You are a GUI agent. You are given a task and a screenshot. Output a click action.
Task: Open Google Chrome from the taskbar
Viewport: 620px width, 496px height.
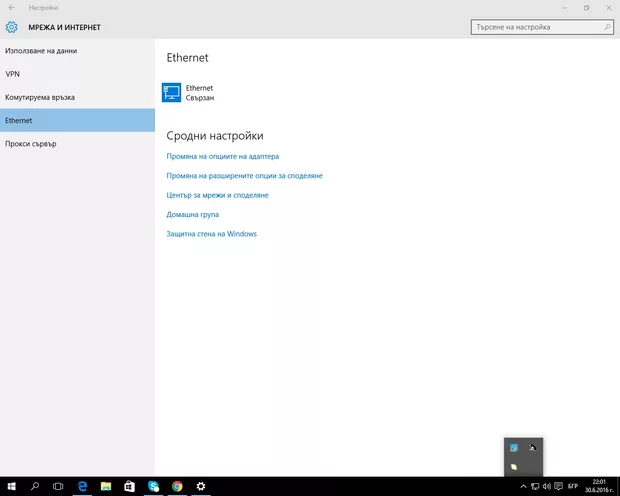click(x=176, y=486)
